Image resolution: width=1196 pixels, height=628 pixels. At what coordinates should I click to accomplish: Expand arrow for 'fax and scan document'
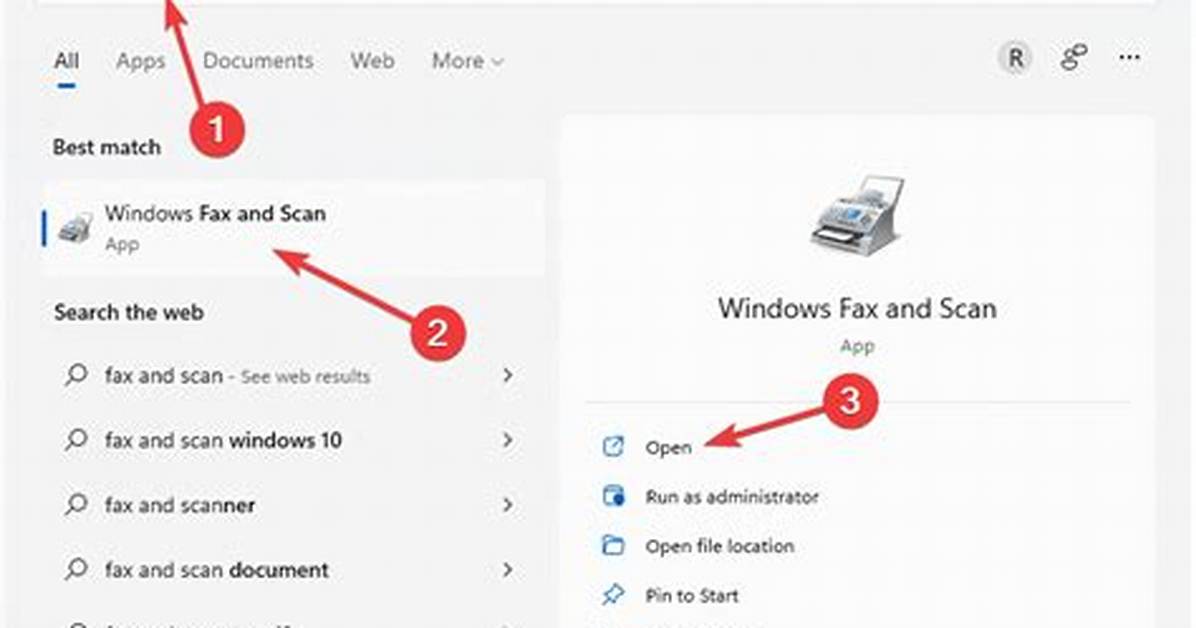tap(508, 569)
